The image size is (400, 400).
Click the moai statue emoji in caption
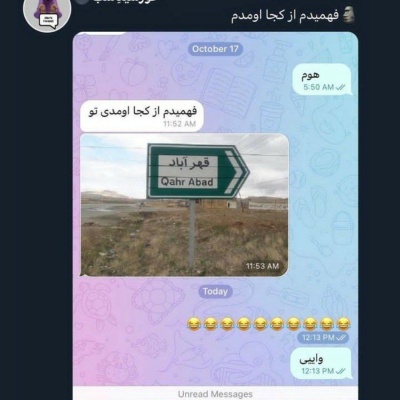coord(349,15)
